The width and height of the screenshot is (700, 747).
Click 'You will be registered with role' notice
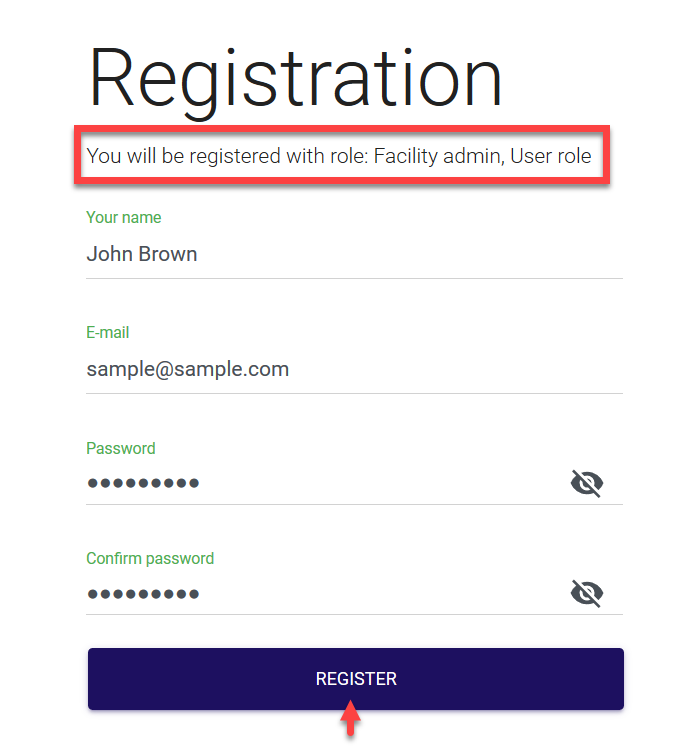(228, 156)
